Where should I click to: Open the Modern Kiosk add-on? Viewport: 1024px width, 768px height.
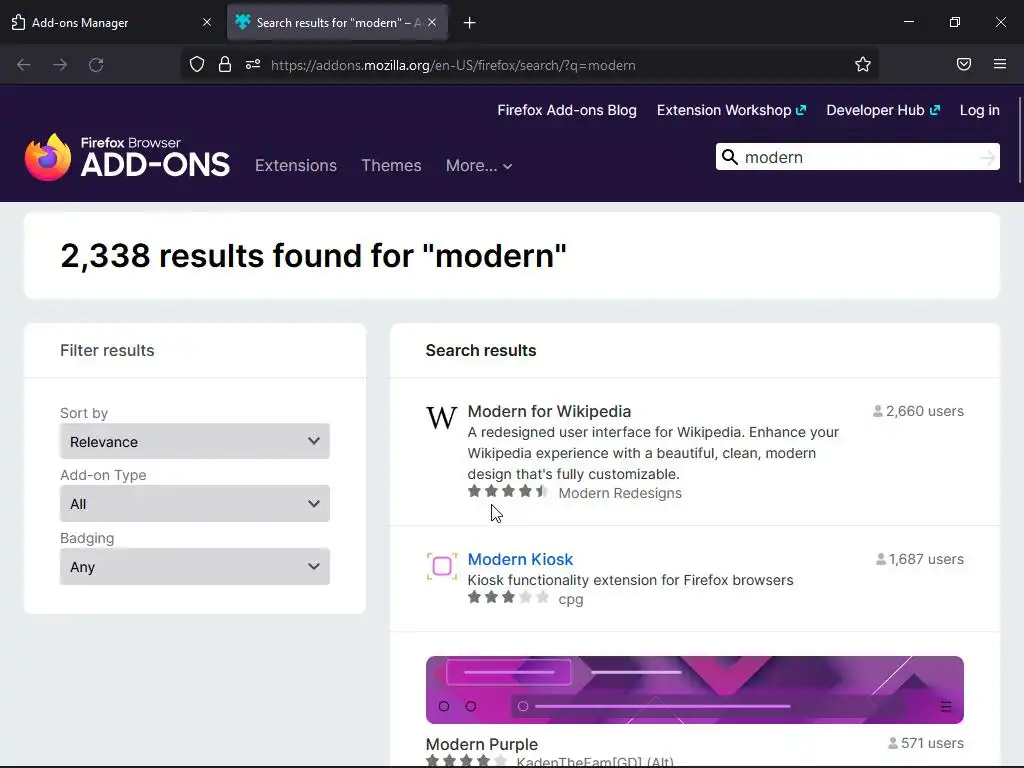click(520, 559)
